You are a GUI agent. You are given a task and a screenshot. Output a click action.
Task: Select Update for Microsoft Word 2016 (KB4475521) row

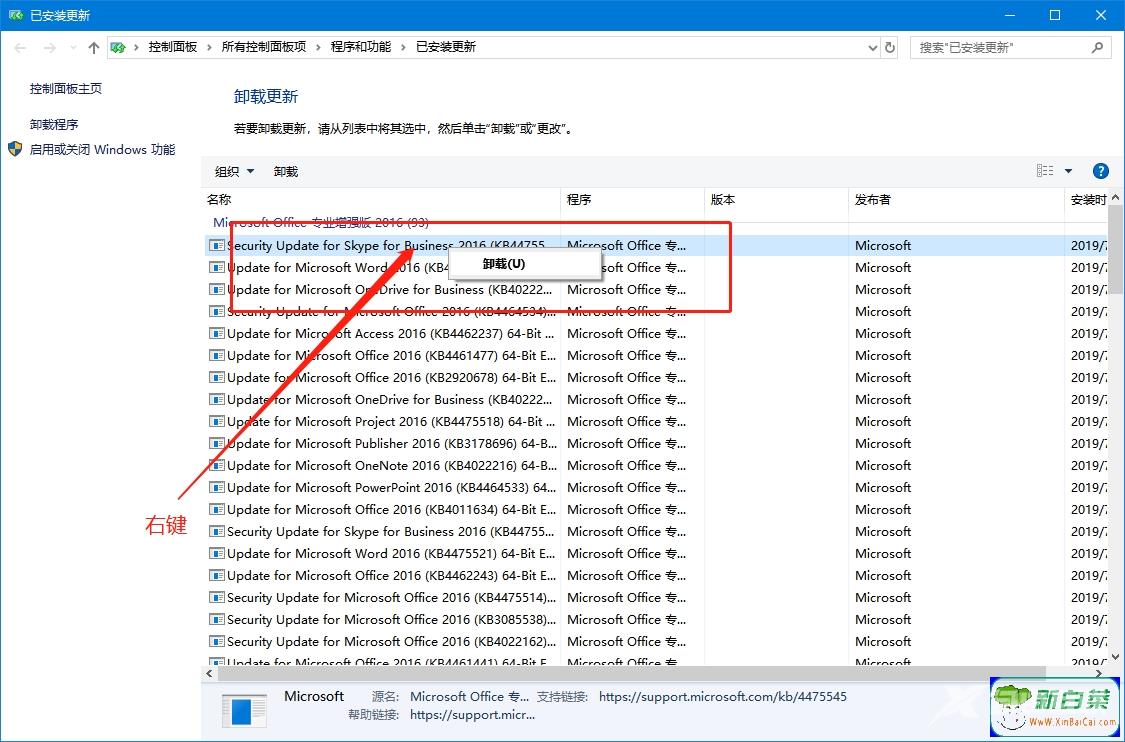(x=655, y=553)
